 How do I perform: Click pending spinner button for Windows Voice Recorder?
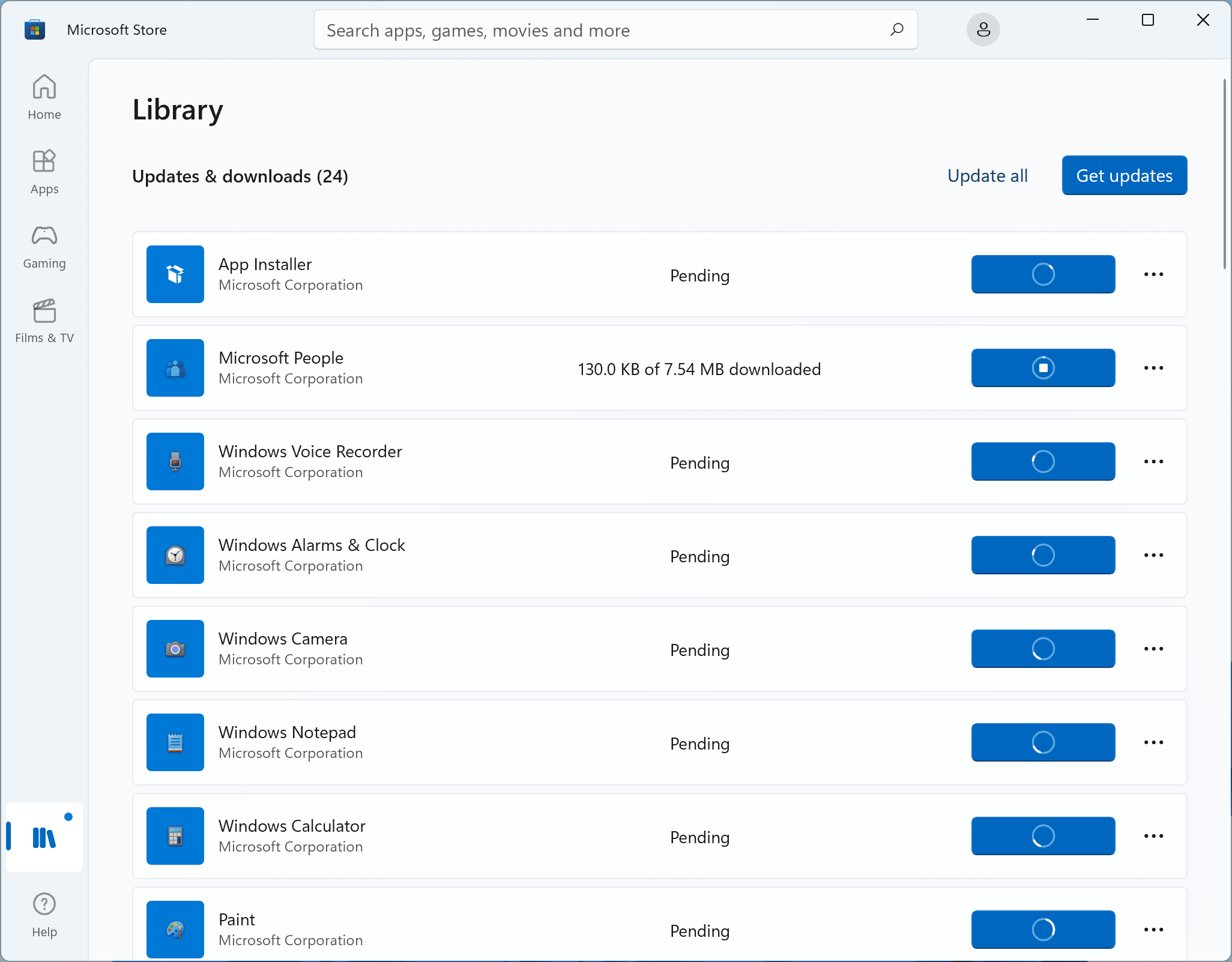[x=1043, y=461]
